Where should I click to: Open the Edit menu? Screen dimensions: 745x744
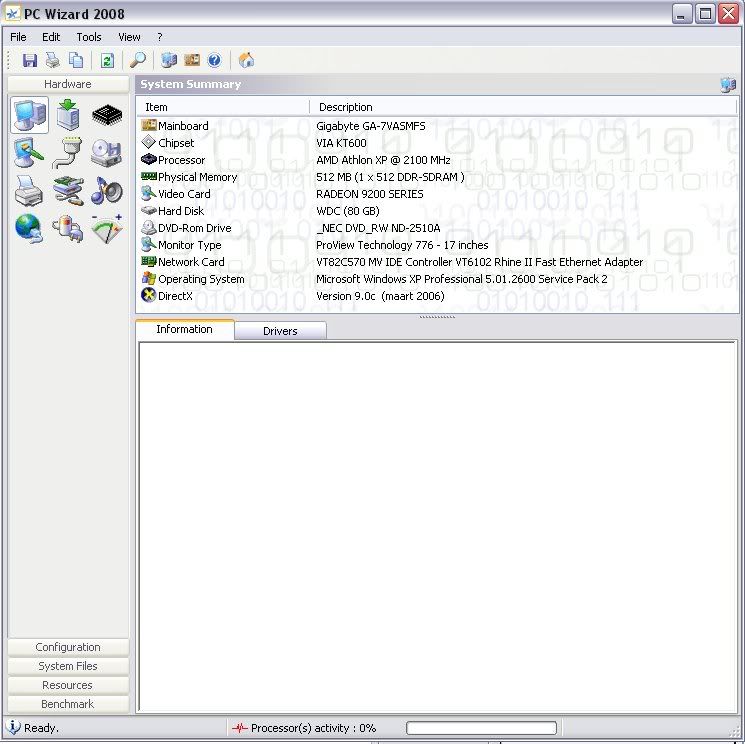tap(51, 37)
